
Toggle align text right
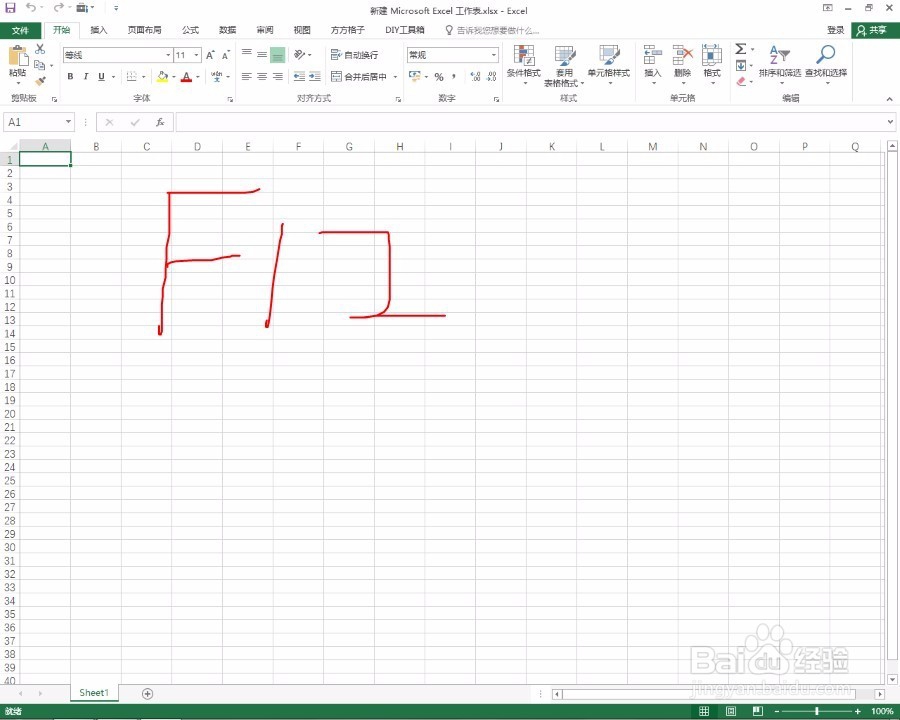pos(278,76)
